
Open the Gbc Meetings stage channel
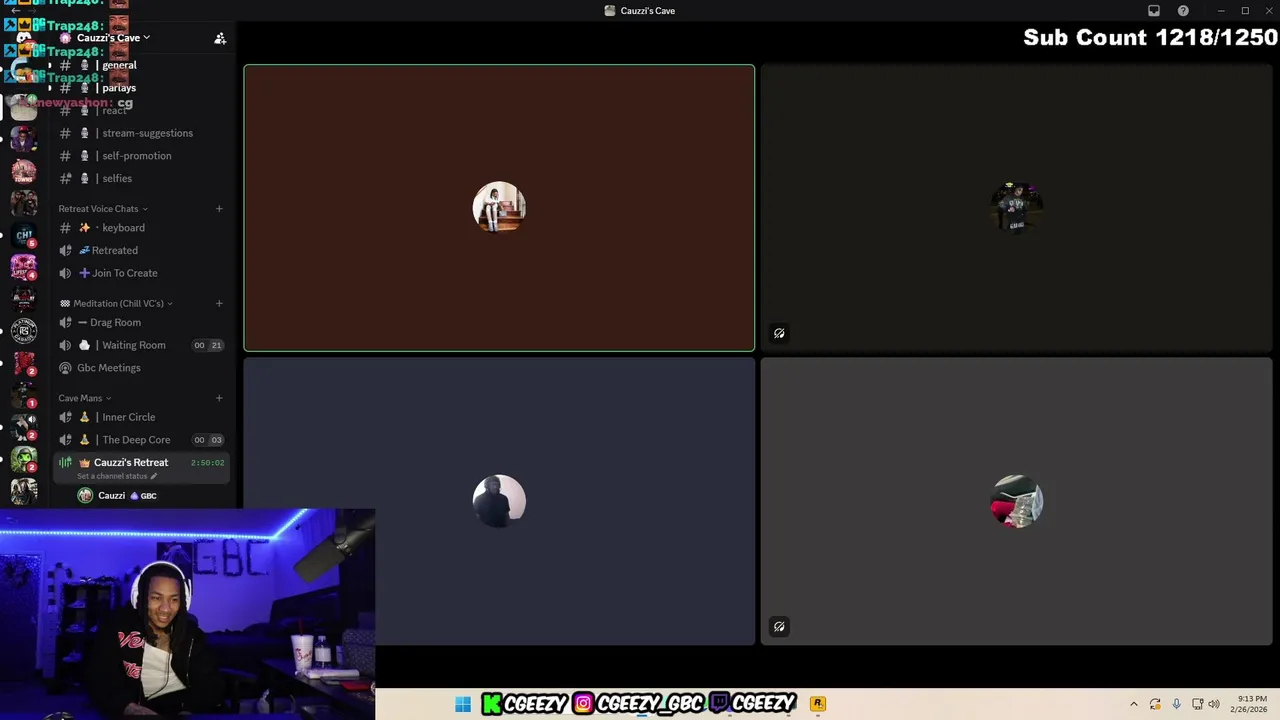coord(140,368)
